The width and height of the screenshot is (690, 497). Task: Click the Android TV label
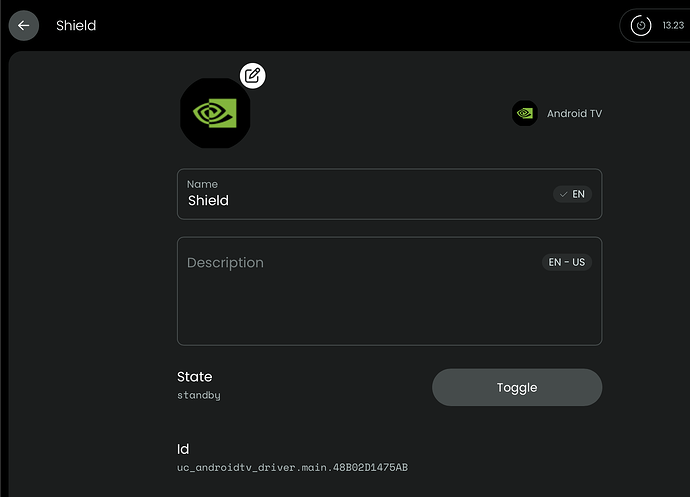click(574, 114)
